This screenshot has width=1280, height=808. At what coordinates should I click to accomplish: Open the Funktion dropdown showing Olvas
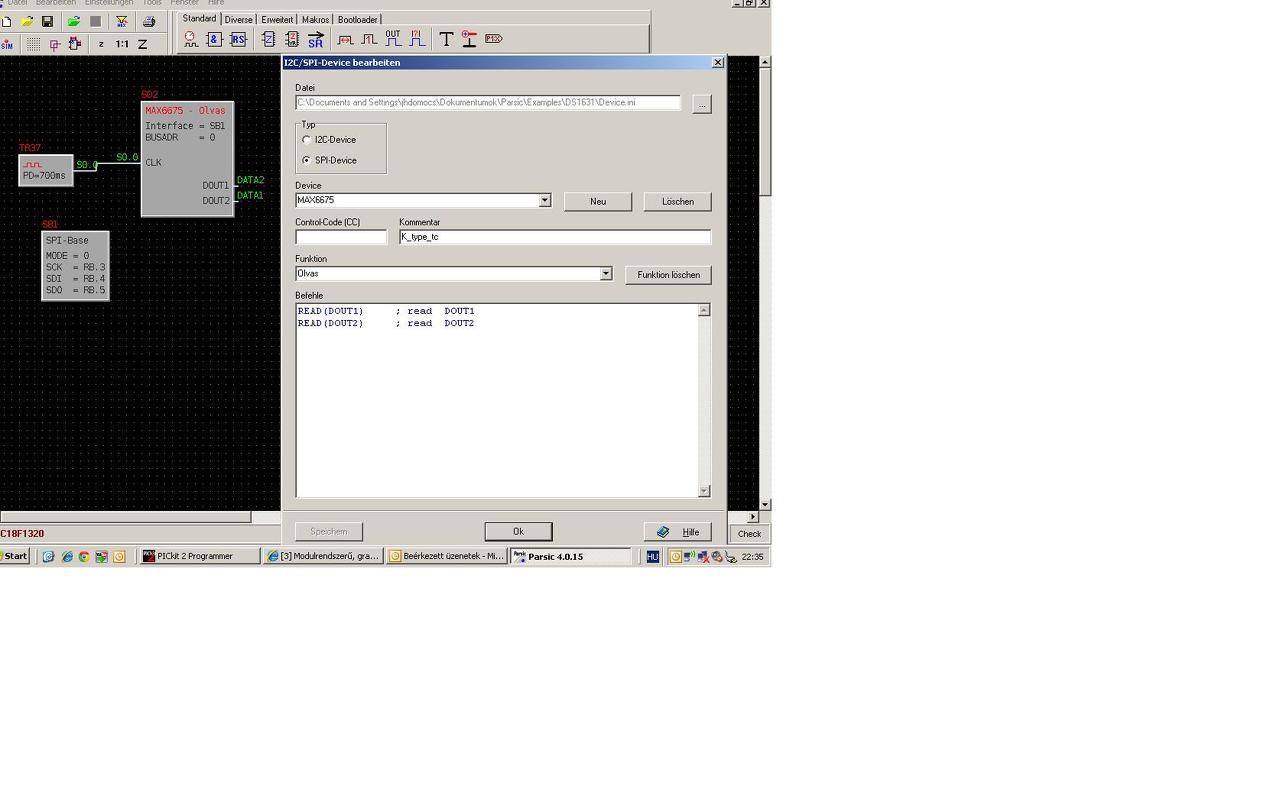[606, 274]
